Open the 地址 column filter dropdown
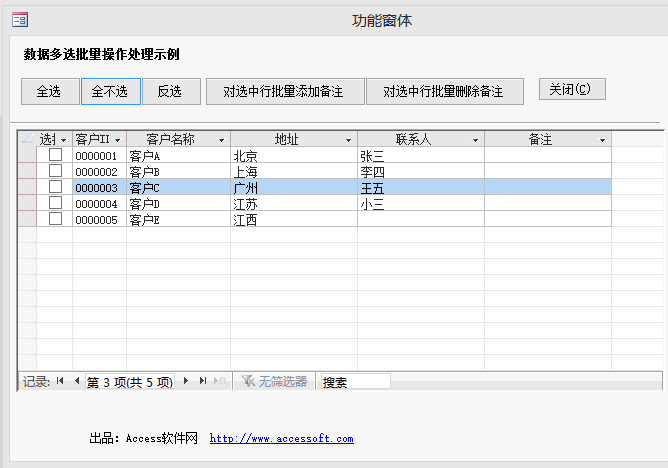This screenshot has width=668, height=468. pos(348,140)
